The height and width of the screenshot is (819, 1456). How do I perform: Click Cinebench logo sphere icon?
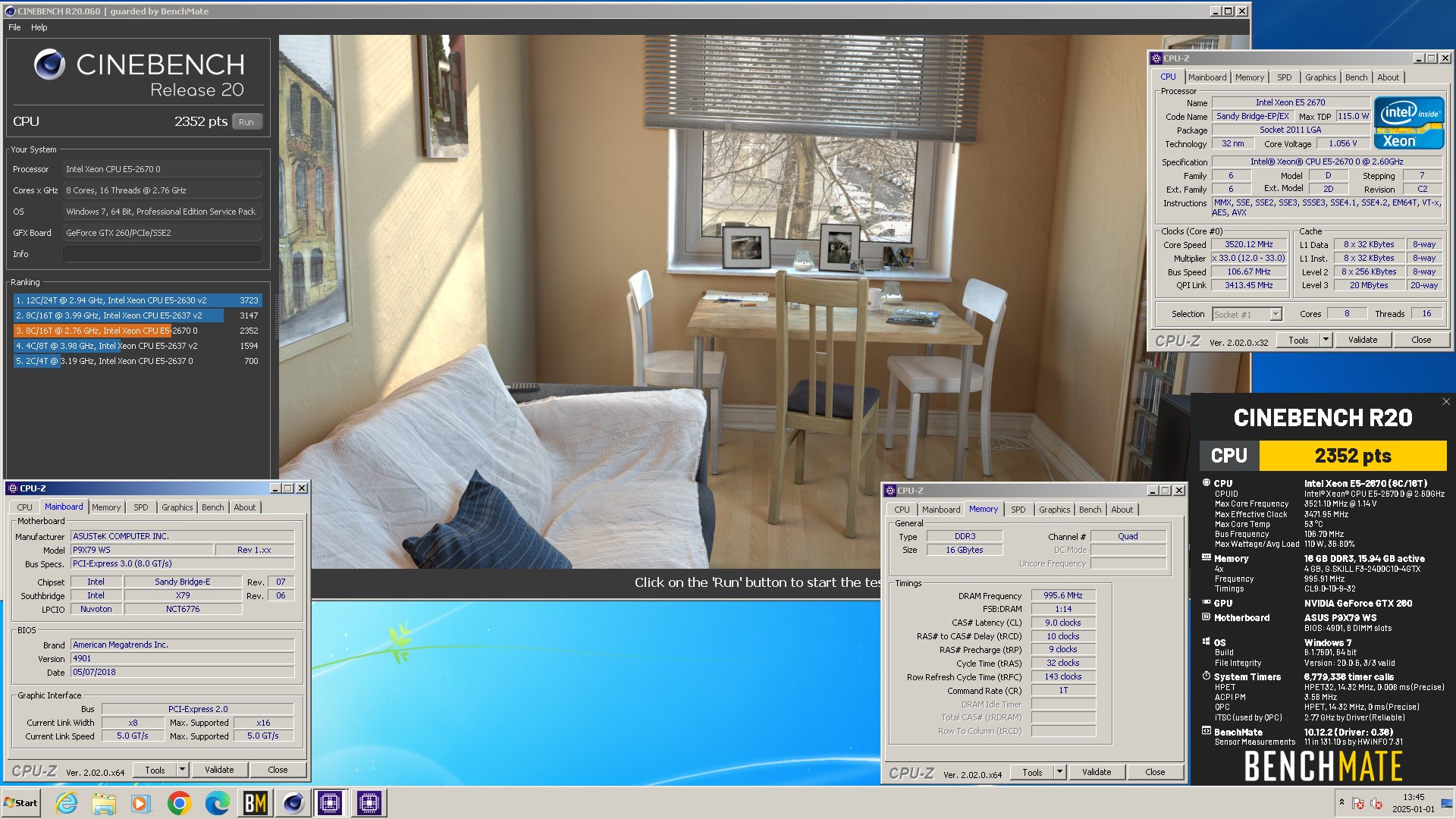point(49,64)
